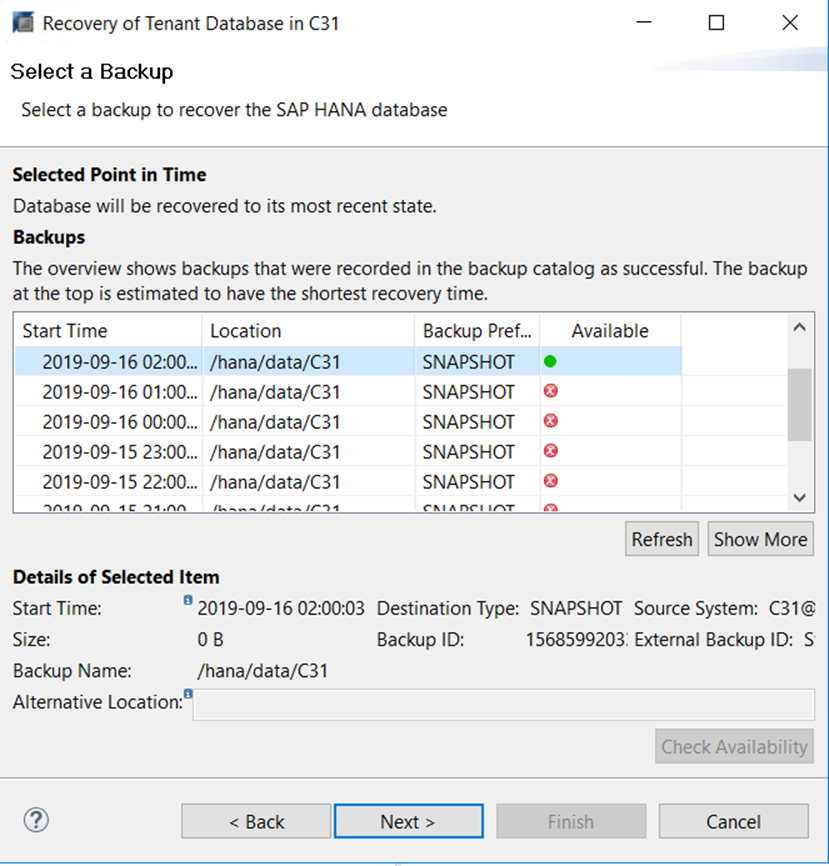The width and height of the screenshot is (829, 866).
Task: Click the SNAPSHOT prefix in the 22:00 row
Action: click(x=468, y=482)
